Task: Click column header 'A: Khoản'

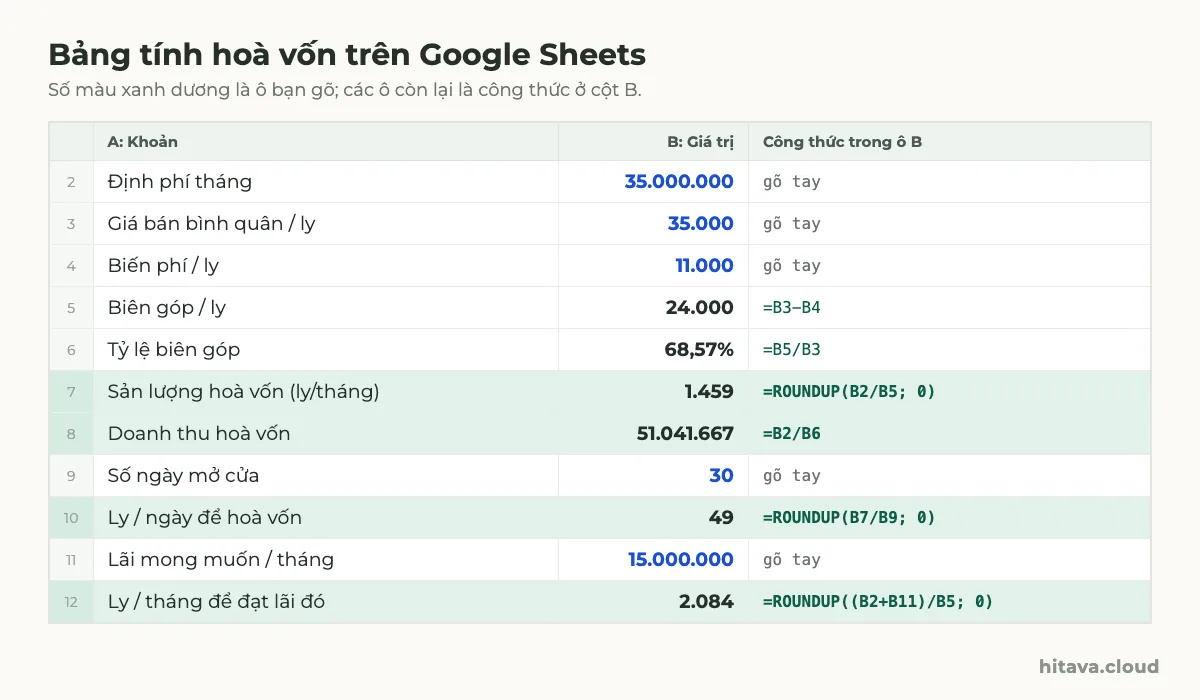Action: coord(326,142)
